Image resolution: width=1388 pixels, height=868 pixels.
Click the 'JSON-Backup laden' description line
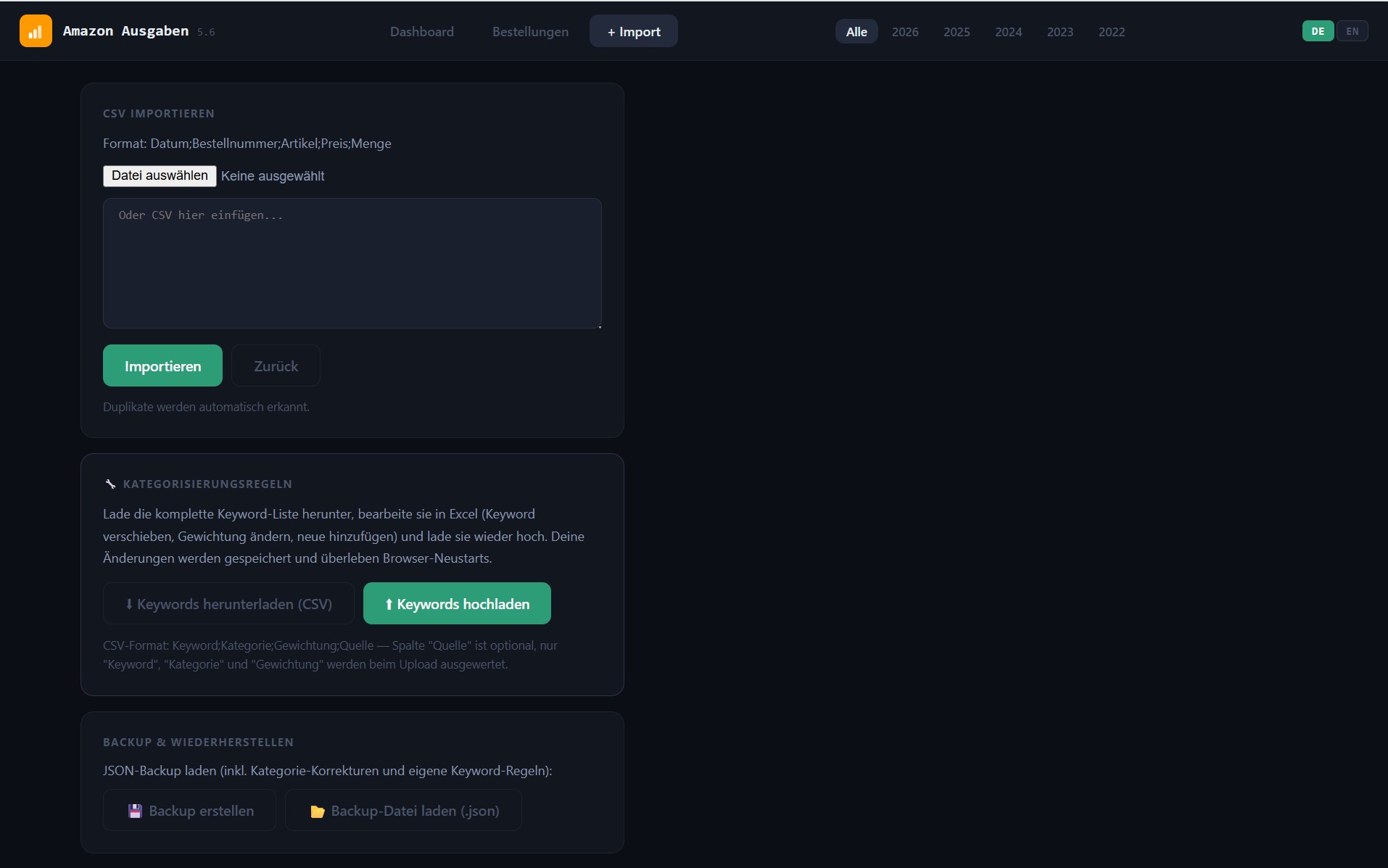click(328, 771)
